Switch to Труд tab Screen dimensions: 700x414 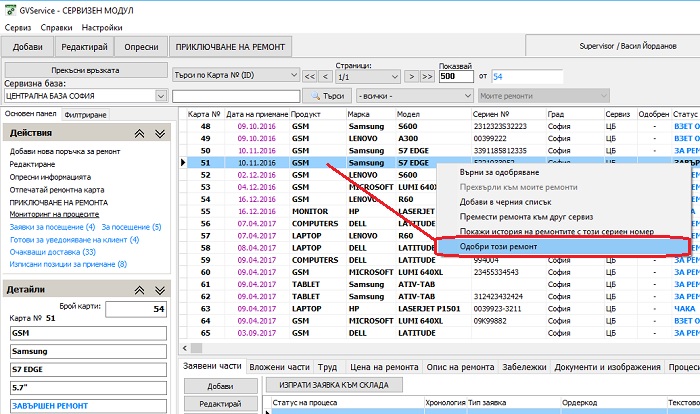327,367
